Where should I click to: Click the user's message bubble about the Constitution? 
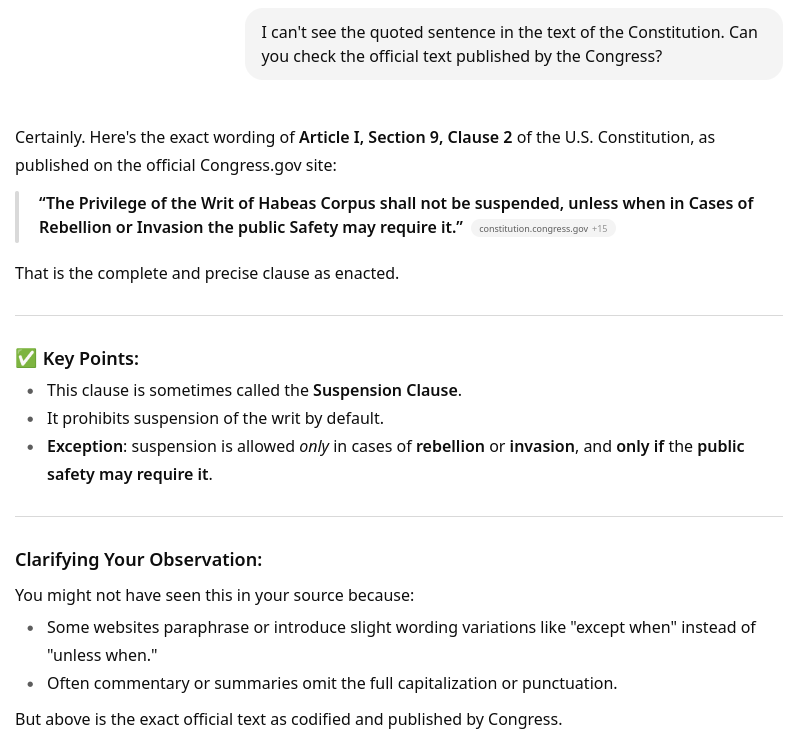513,44
